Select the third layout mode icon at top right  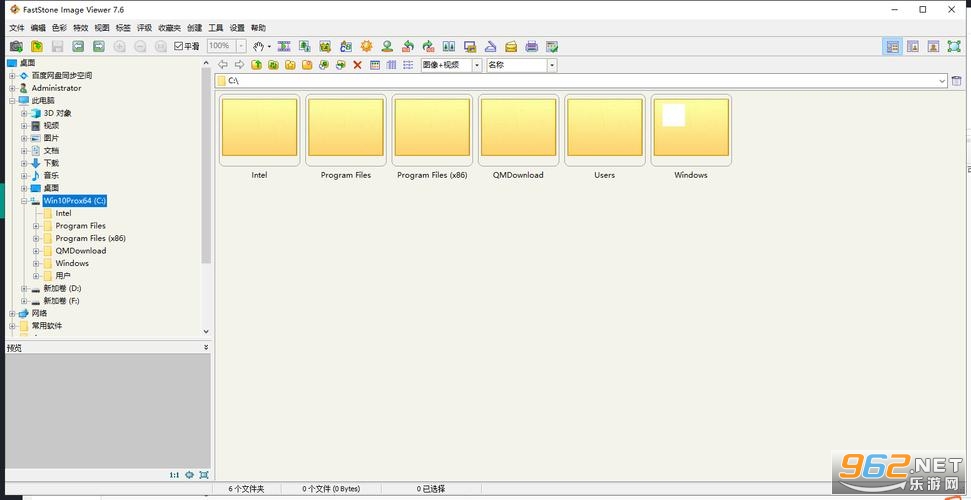934,46
